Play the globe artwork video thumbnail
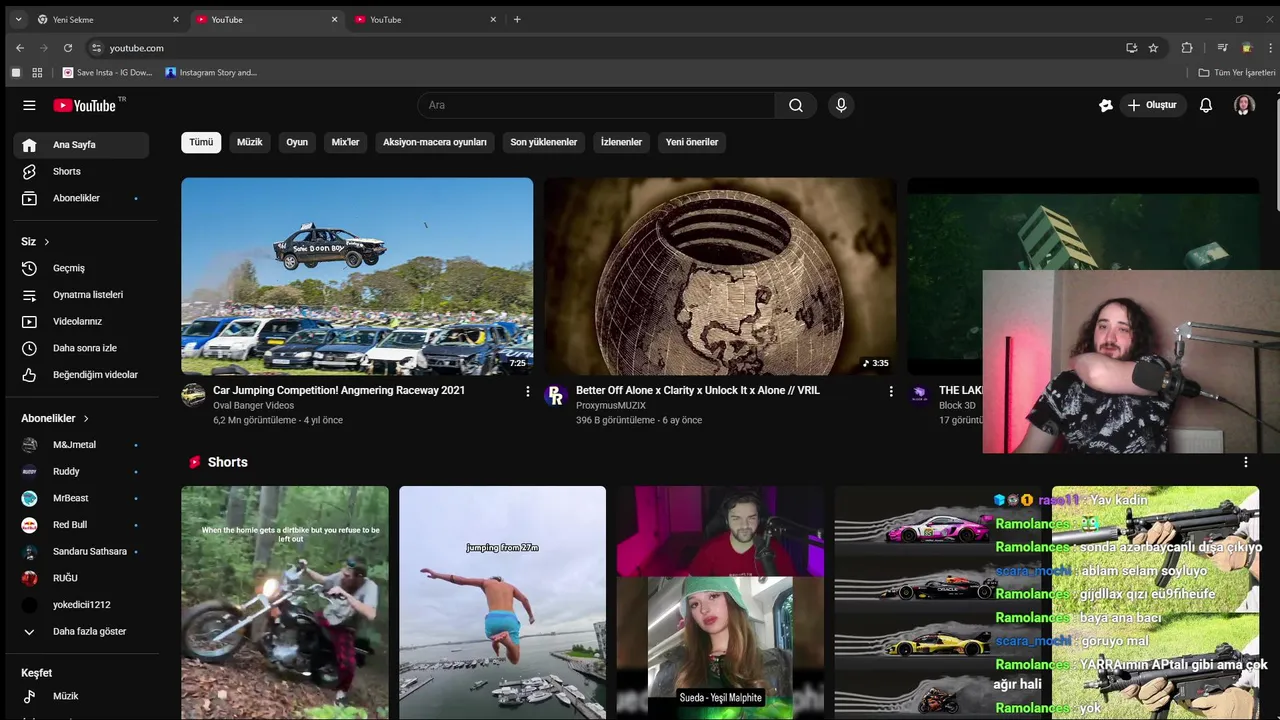Image resolution: width=1280 pixels, height=720 pixels. pyautogui.click(x=720, y=276)
